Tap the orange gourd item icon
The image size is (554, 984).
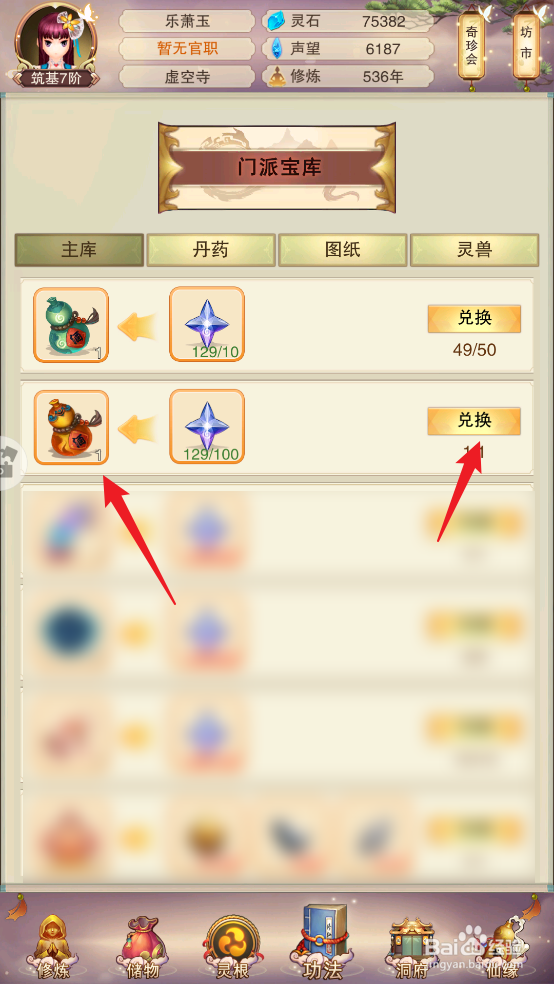pos(71,427)
